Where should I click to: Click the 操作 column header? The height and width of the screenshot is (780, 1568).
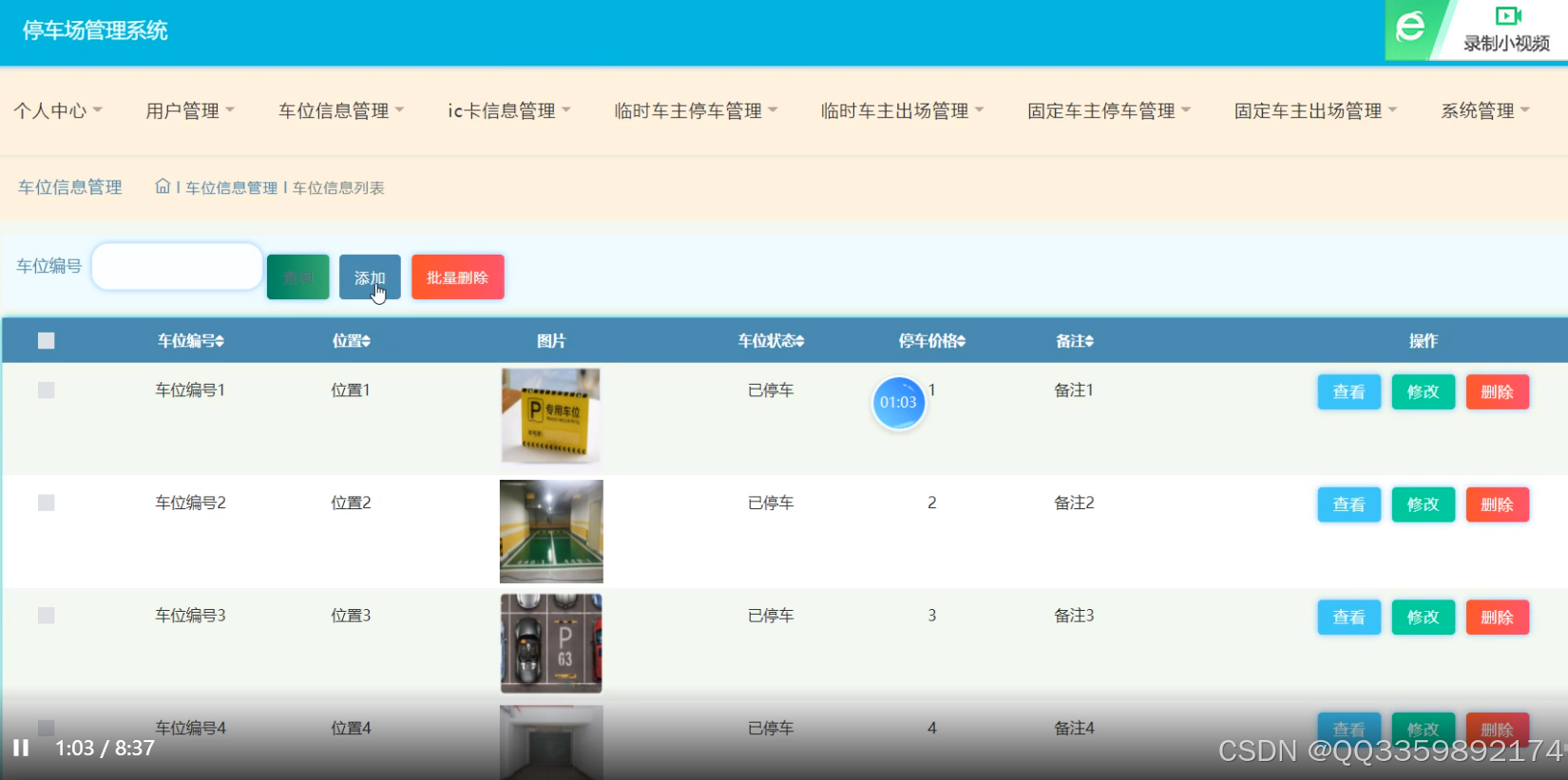pyautogui.click(x=1424, y=341)
